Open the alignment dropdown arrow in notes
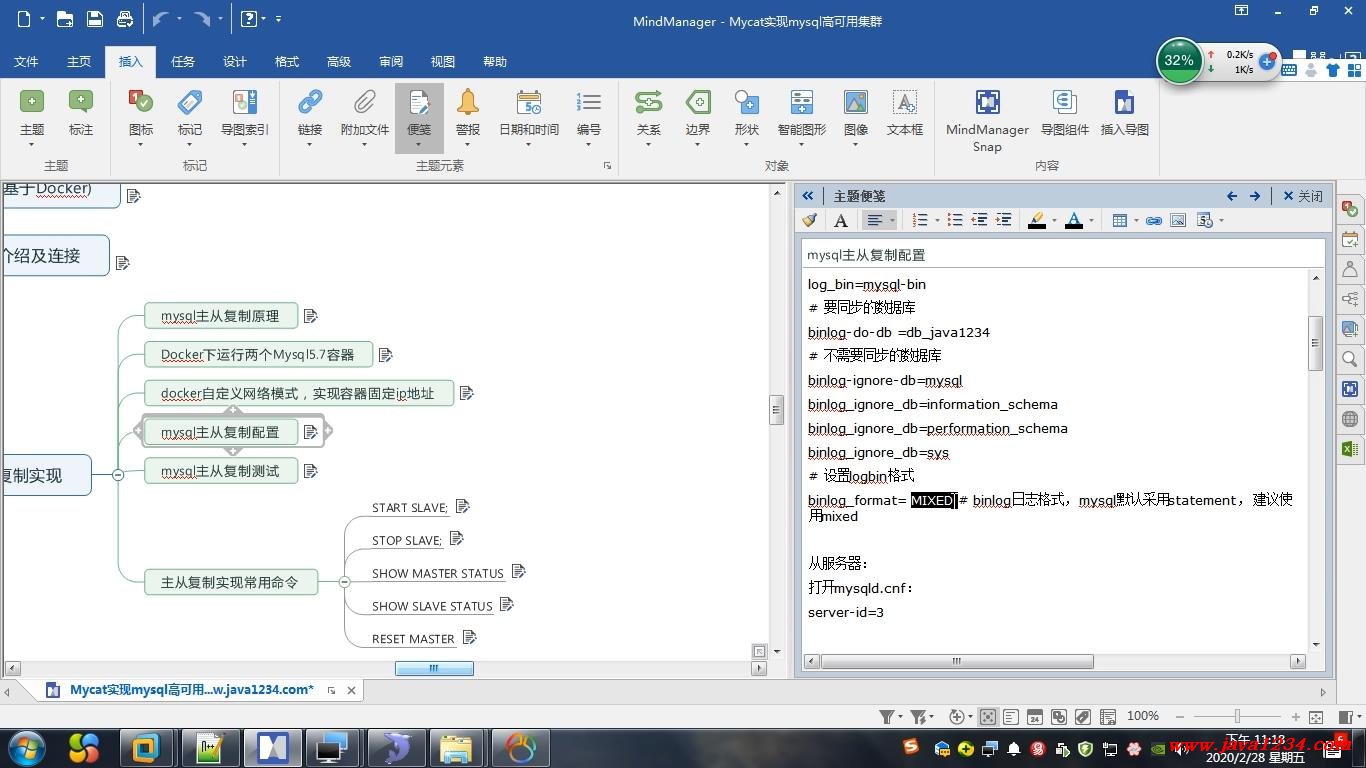1366x768 pixels. [892, 220]
